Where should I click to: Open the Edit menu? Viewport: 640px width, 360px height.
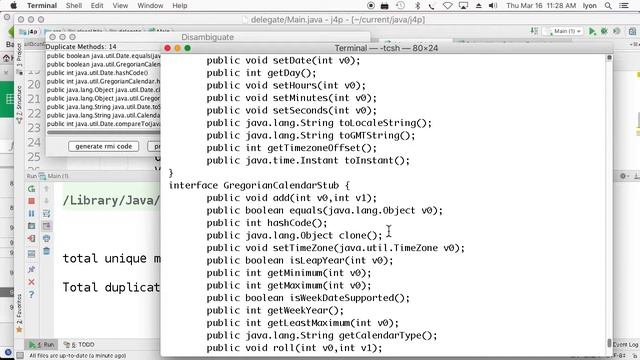(x=97, y=6)
